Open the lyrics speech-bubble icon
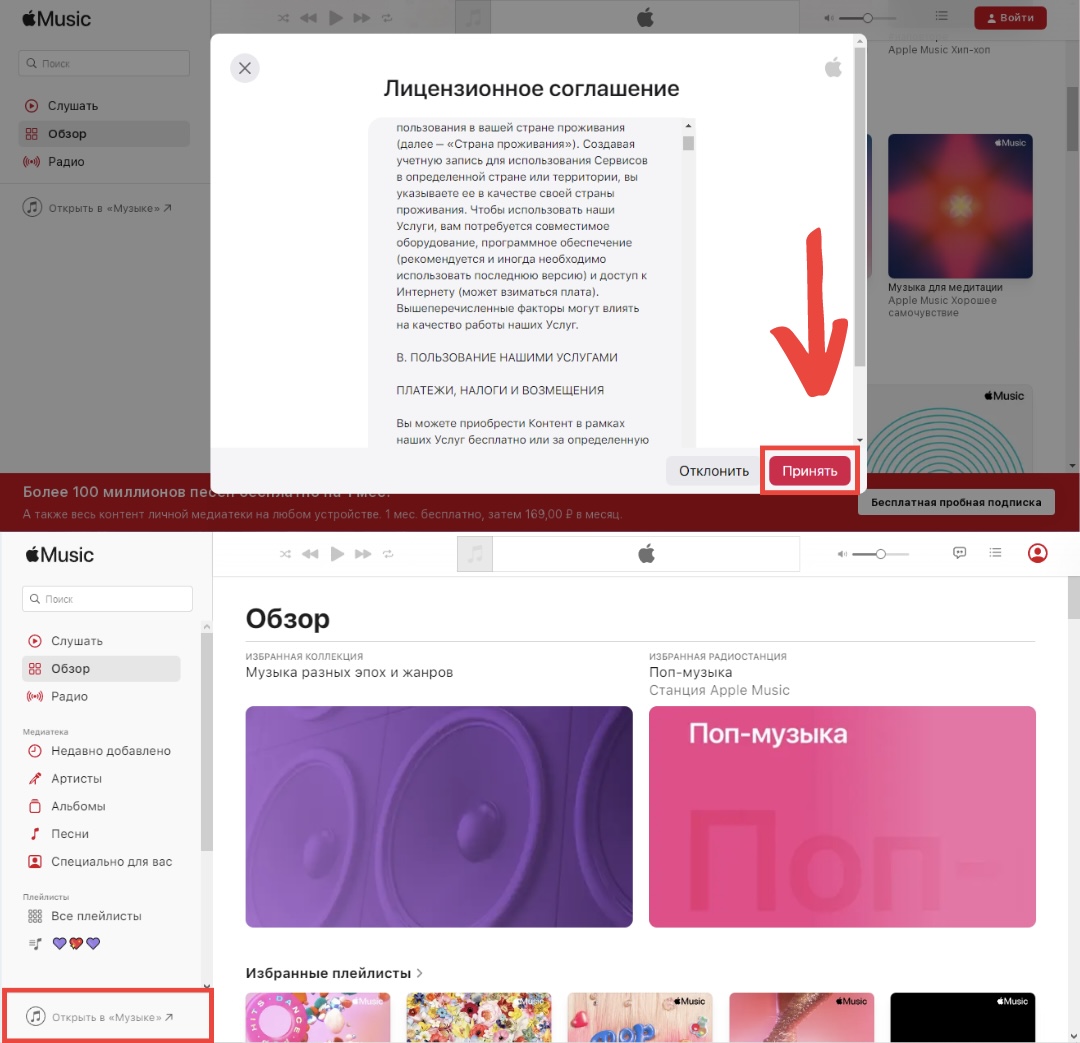 coord(959,553)
